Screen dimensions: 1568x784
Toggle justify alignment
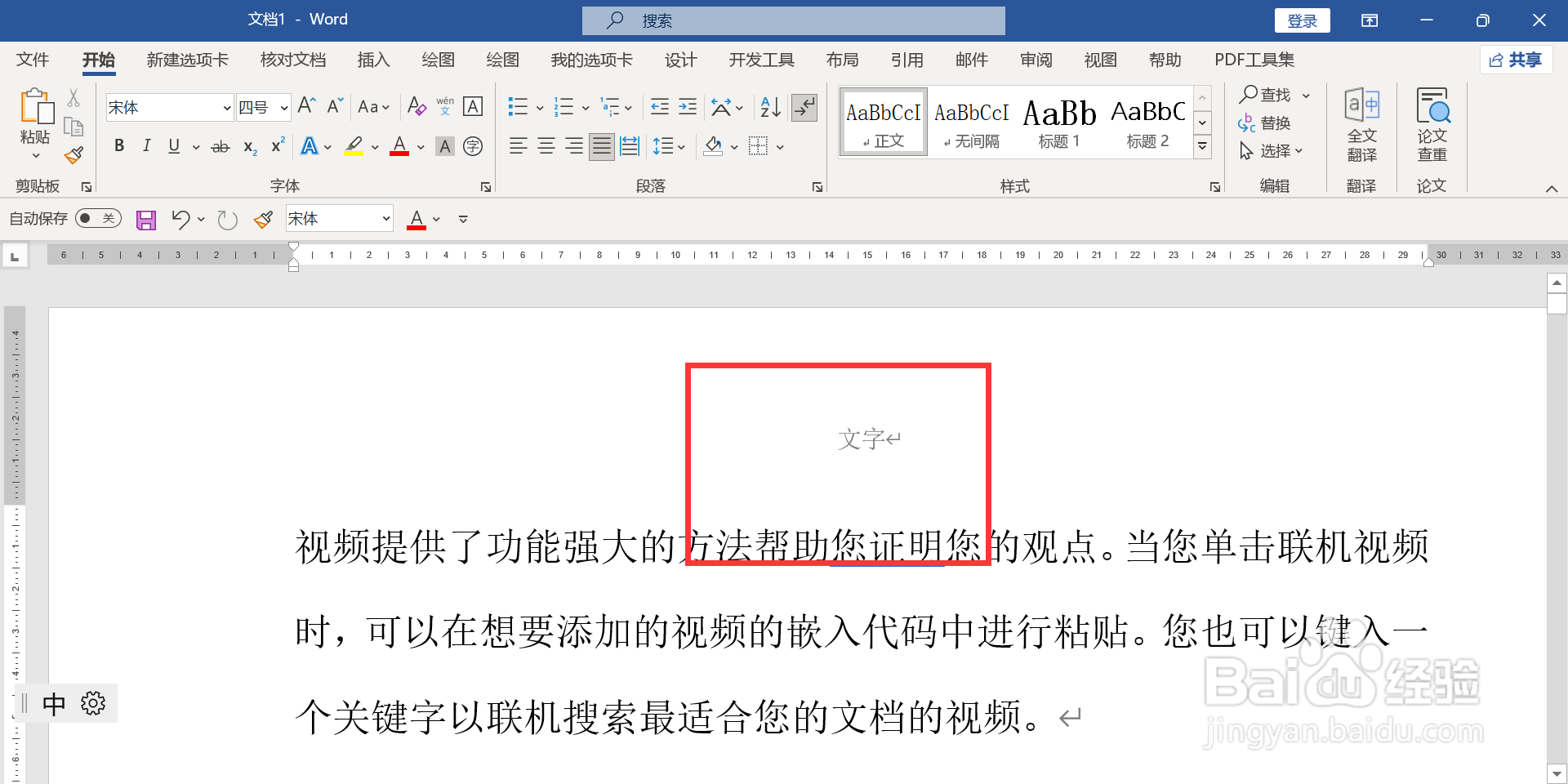[x=602, y=146]
